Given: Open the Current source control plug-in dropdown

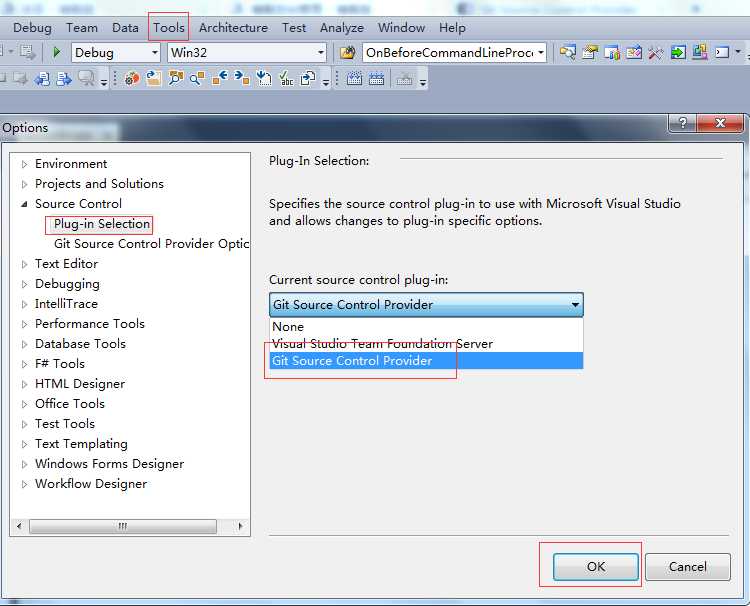Looking at the screenshot, I should 426,305.
